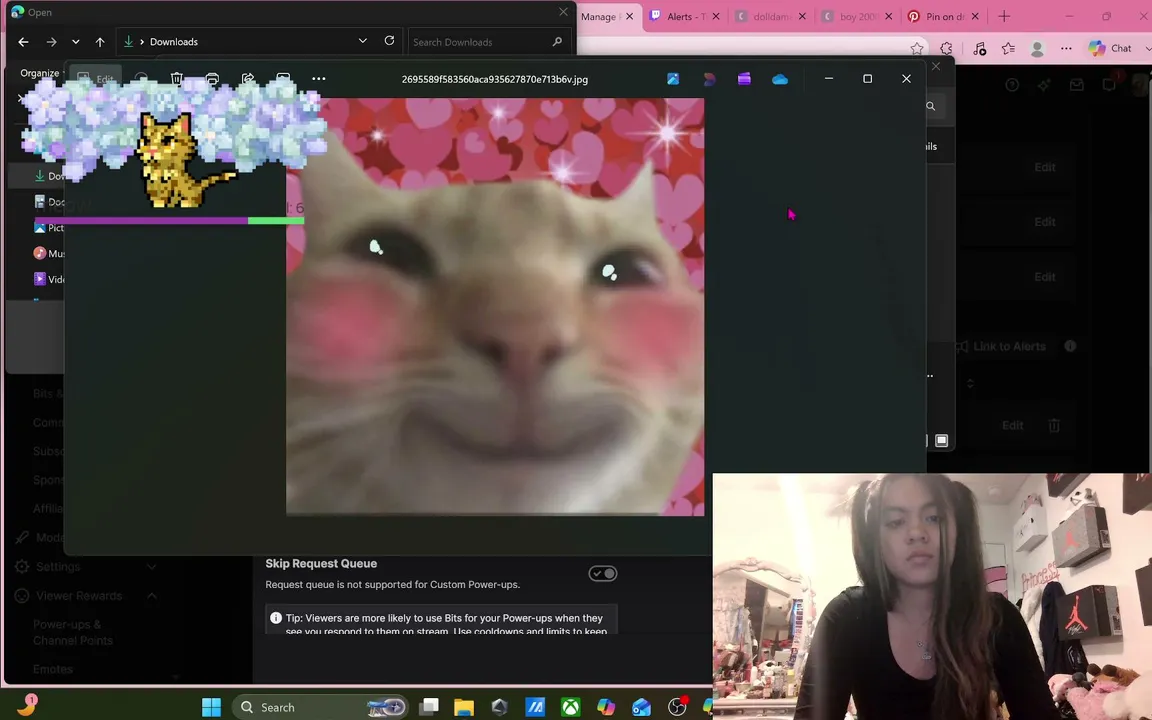Image resolution: width=1152 pixels, height=720 pixels.
Task: Delete the image with the trash icon
Action: (177, 79)
